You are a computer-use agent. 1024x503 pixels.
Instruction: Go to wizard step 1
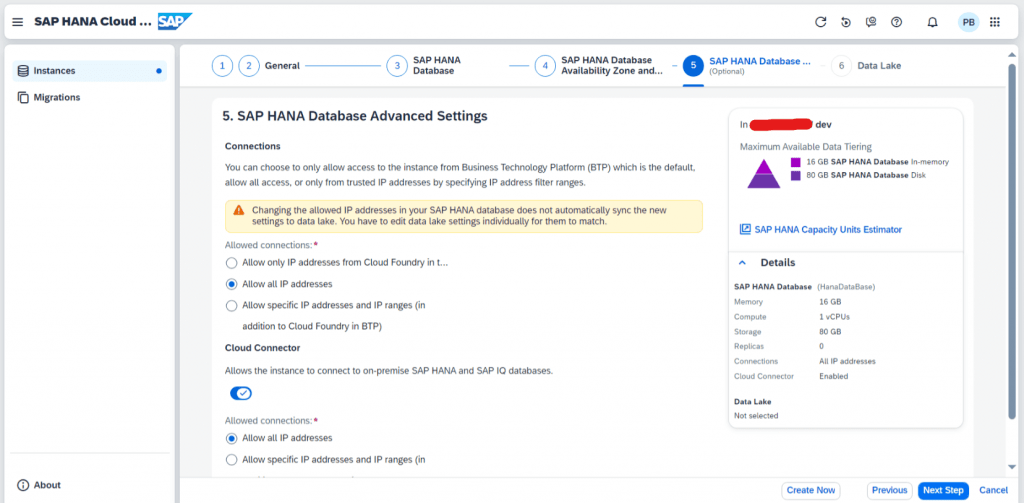(222, 66)
